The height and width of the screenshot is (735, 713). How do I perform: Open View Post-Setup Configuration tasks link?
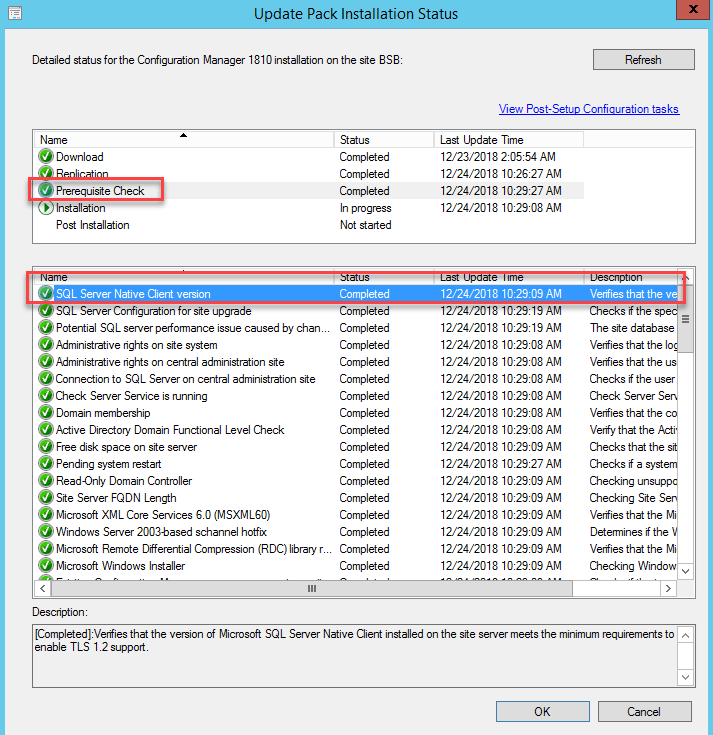click(588, 109)
